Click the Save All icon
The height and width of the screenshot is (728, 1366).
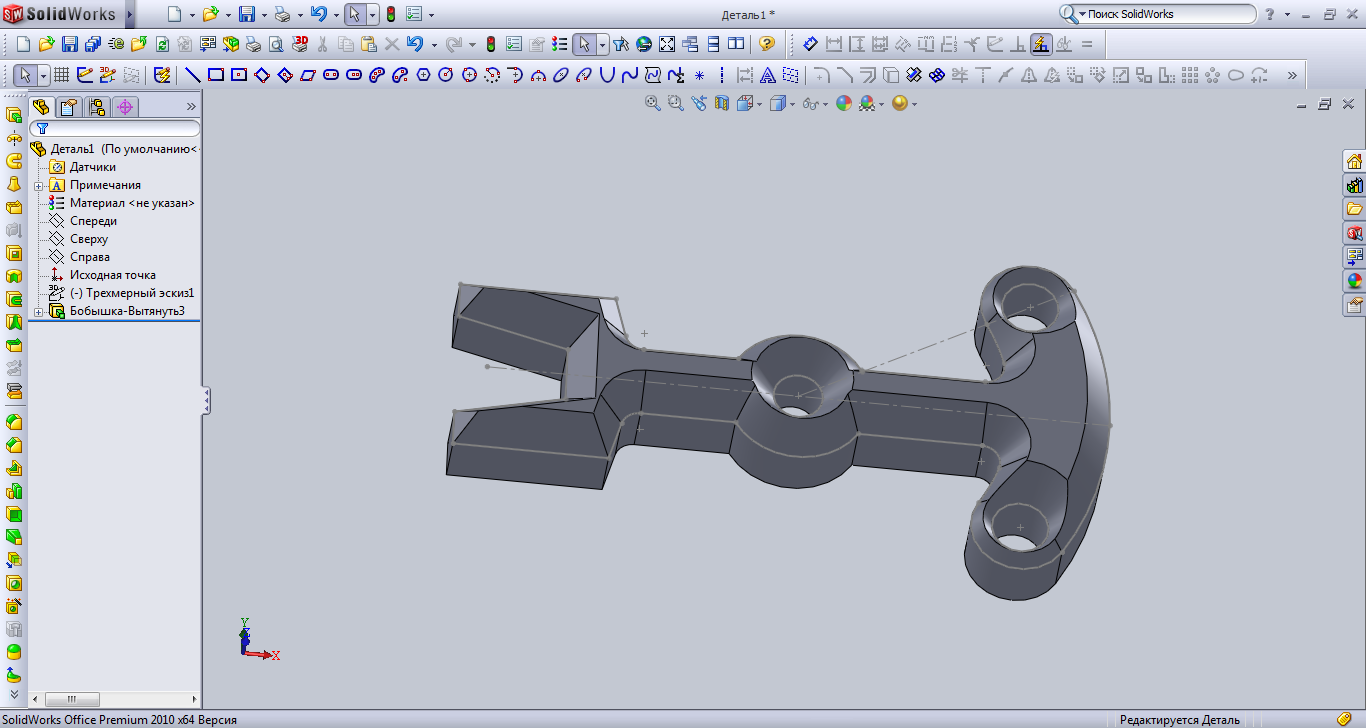[x=93, y=44]
